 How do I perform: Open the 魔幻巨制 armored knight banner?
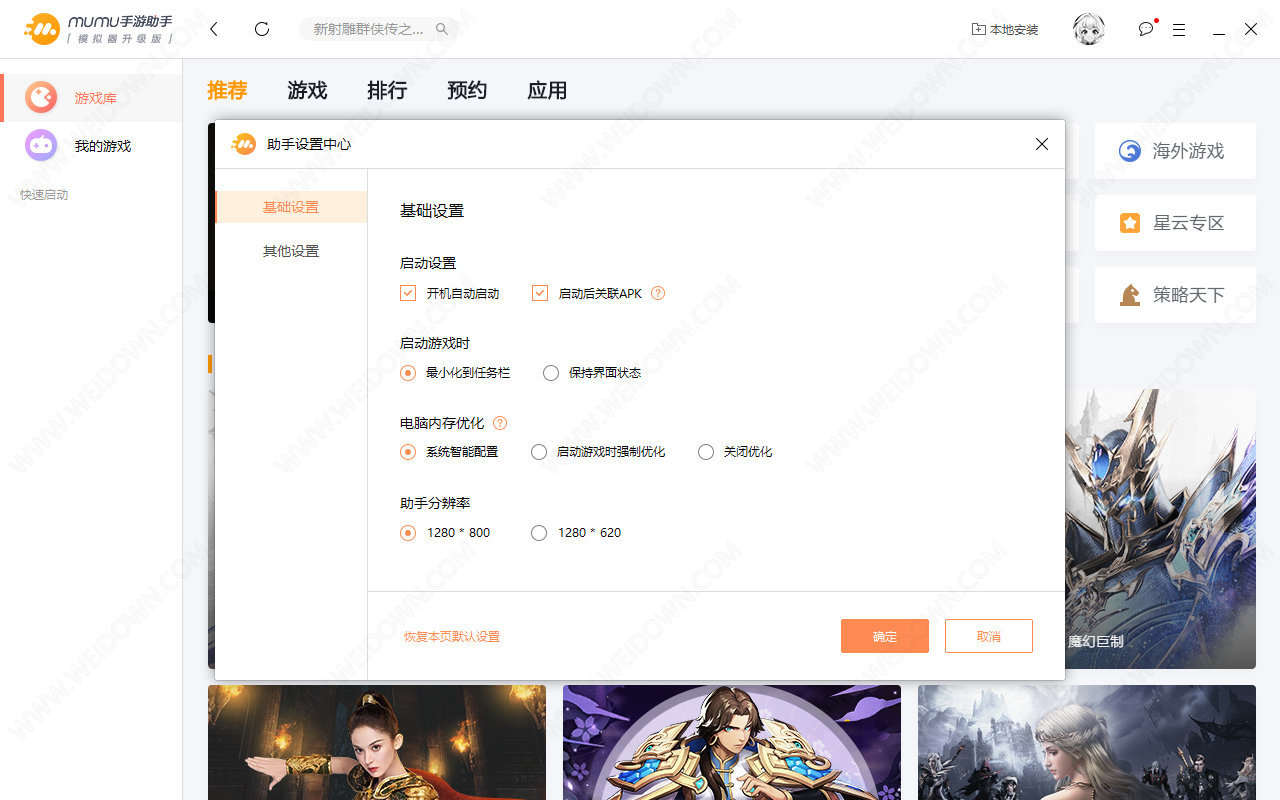pyautogui.click(x=1160, y=529)
